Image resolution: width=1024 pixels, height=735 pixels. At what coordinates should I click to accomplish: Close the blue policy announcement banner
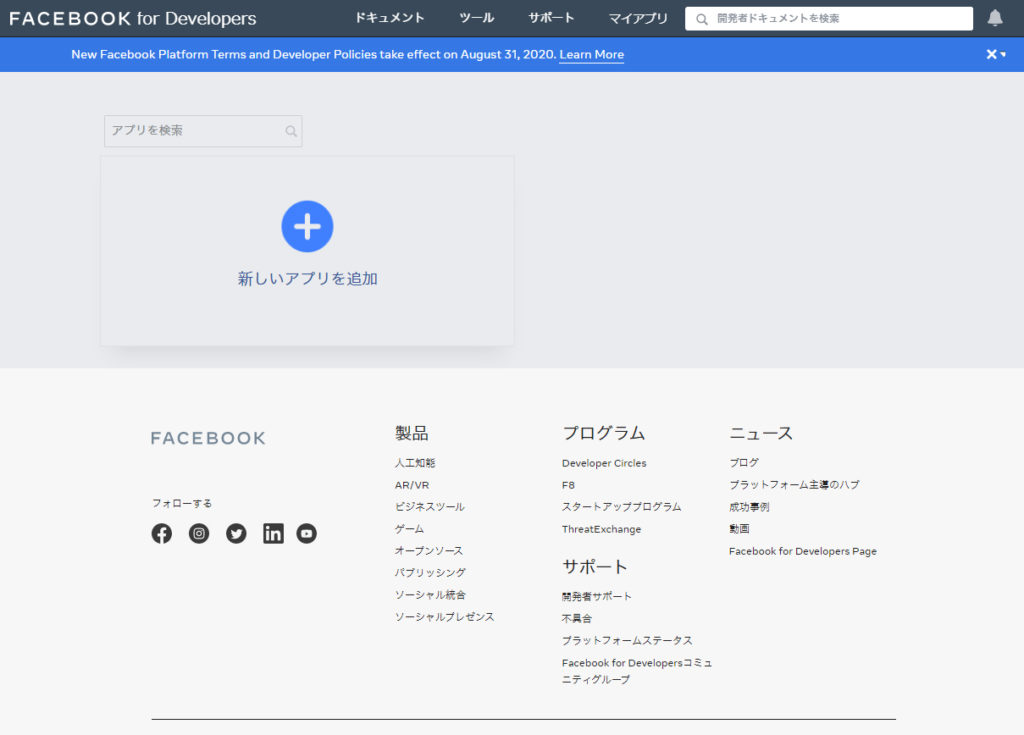tap(991, 54)
